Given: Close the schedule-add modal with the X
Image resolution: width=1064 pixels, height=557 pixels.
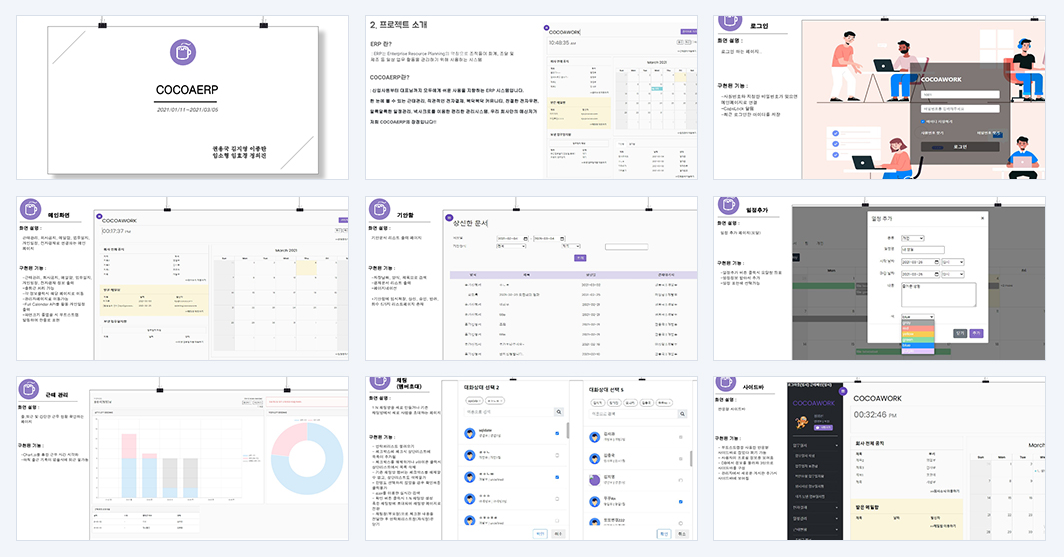Looking at the screenshot, I should 982,218.
